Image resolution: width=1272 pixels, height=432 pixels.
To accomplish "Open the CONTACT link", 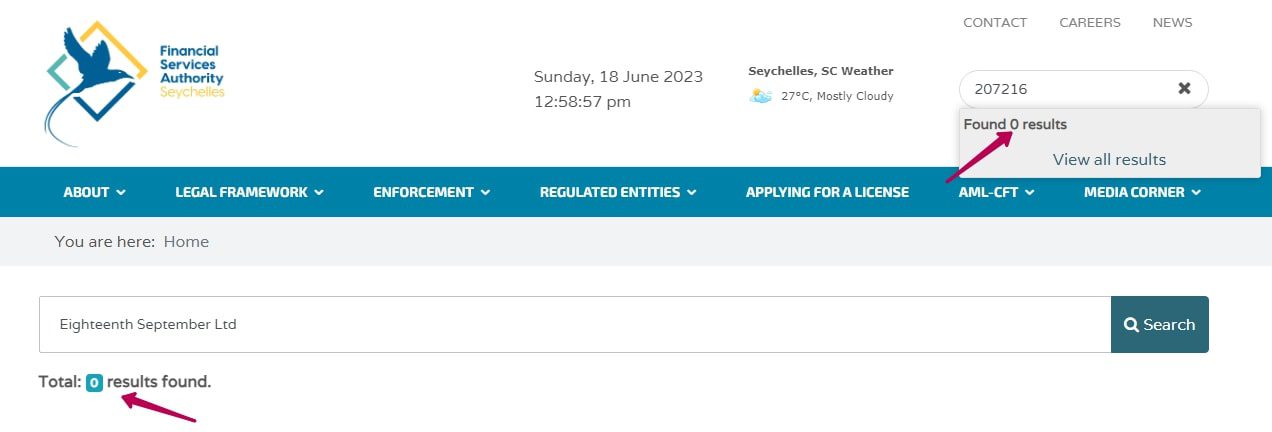I will [x=995, y=22].
